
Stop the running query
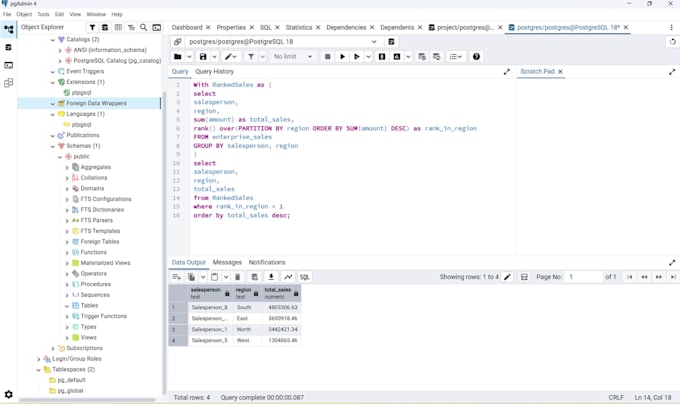tap(328, 57)
